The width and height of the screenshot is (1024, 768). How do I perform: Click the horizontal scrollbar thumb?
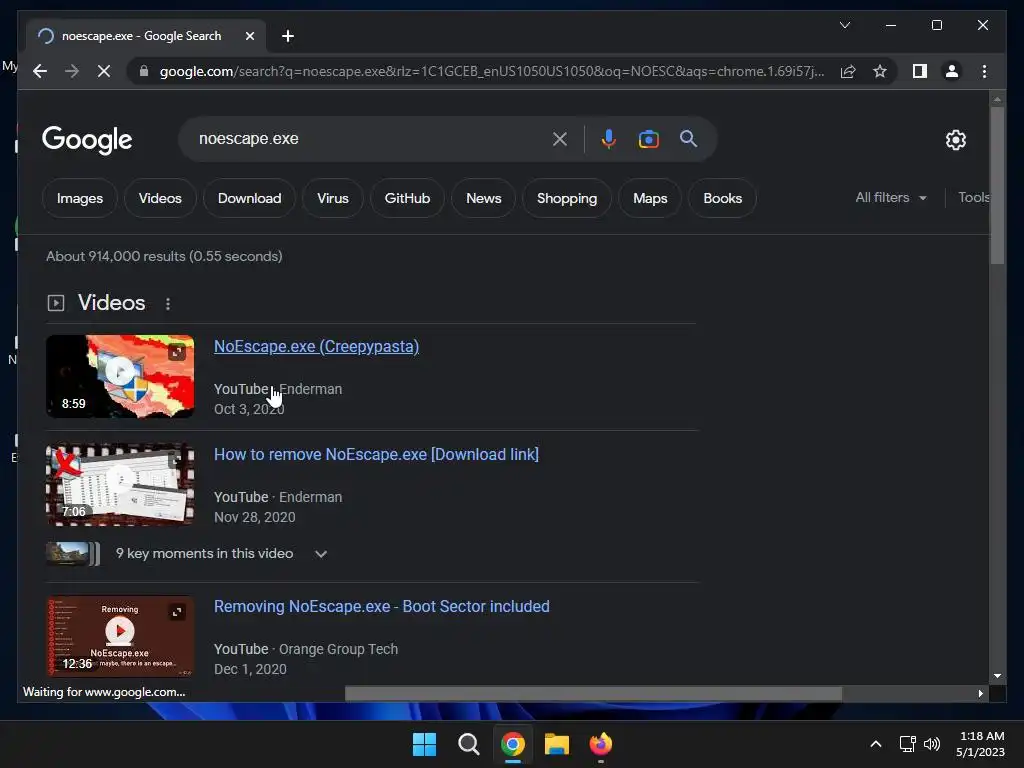click(593, 693)
